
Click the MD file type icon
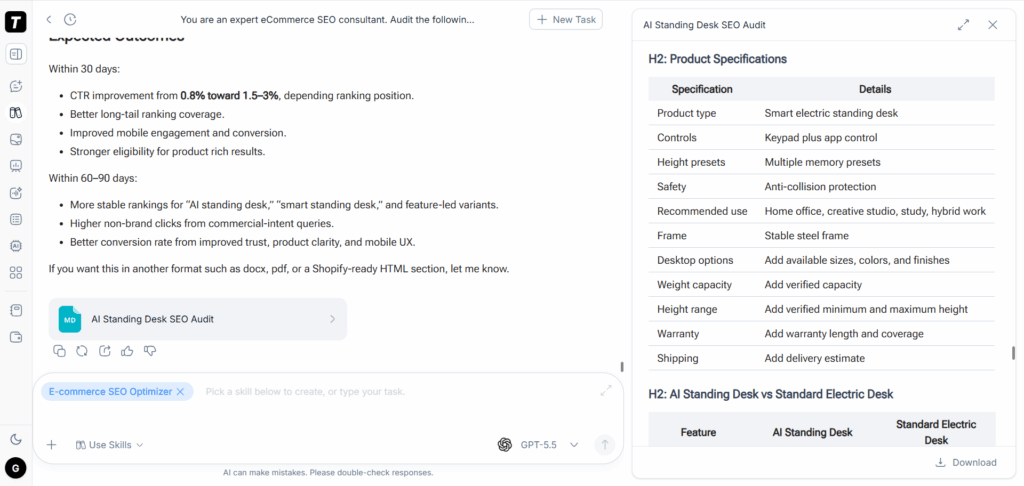(x=70, y=319)
